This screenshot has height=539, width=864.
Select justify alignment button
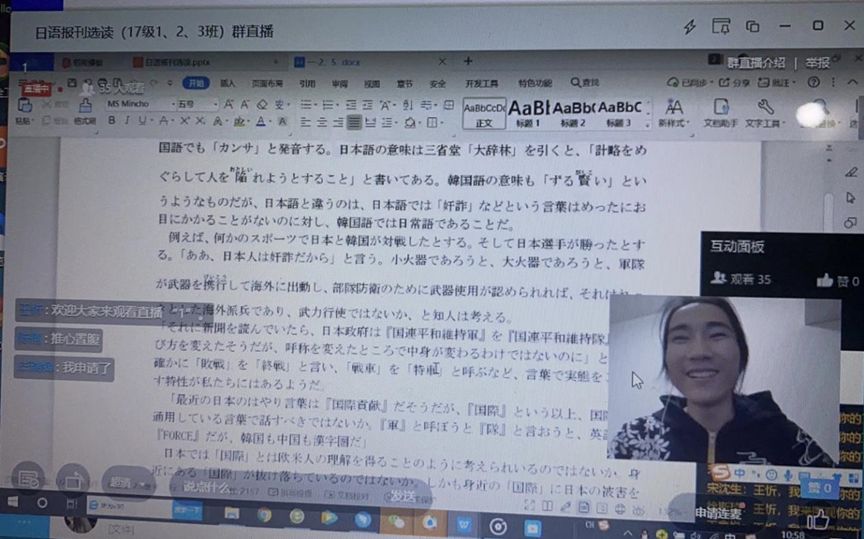coord(354,122)
